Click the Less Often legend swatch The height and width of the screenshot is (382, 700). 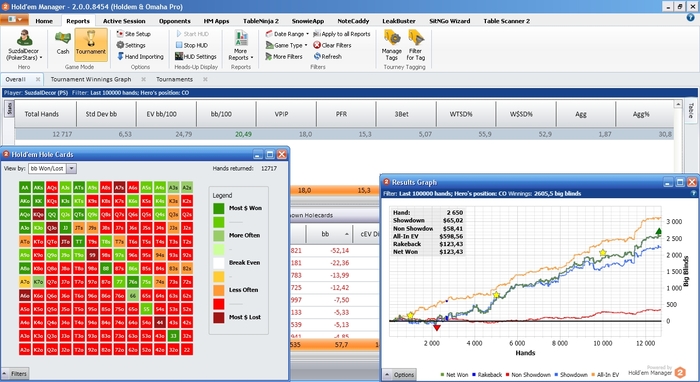219,290
